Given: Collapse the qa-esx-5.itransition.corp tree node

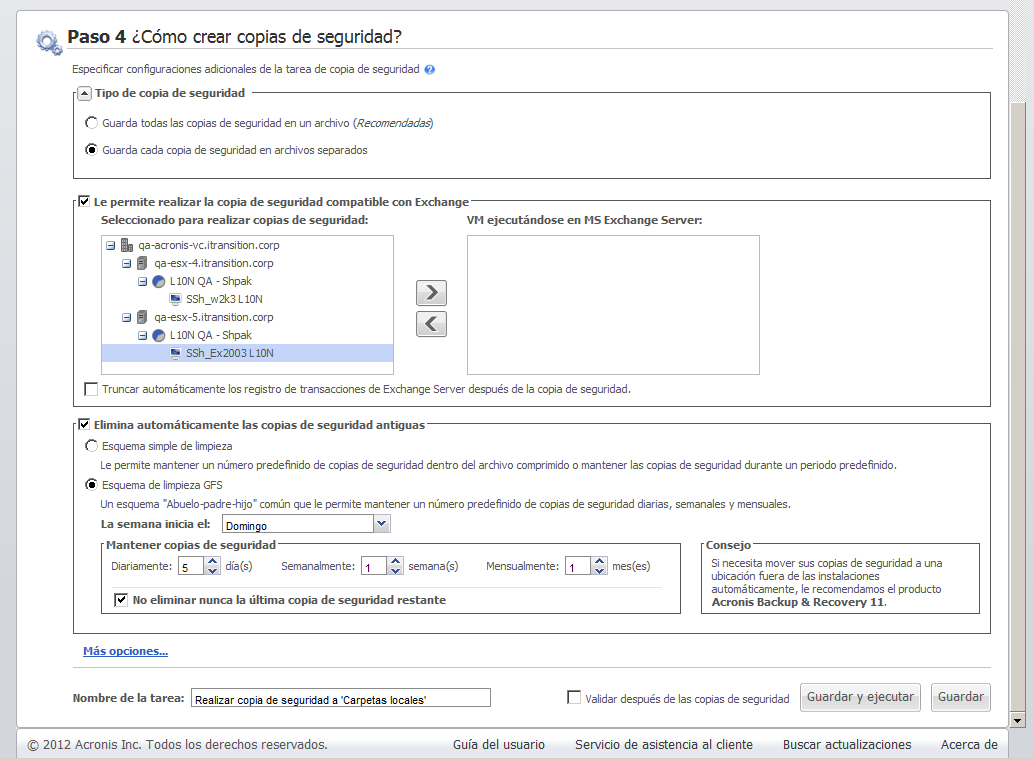Looking at the screenshot, I should pos(127,317).
